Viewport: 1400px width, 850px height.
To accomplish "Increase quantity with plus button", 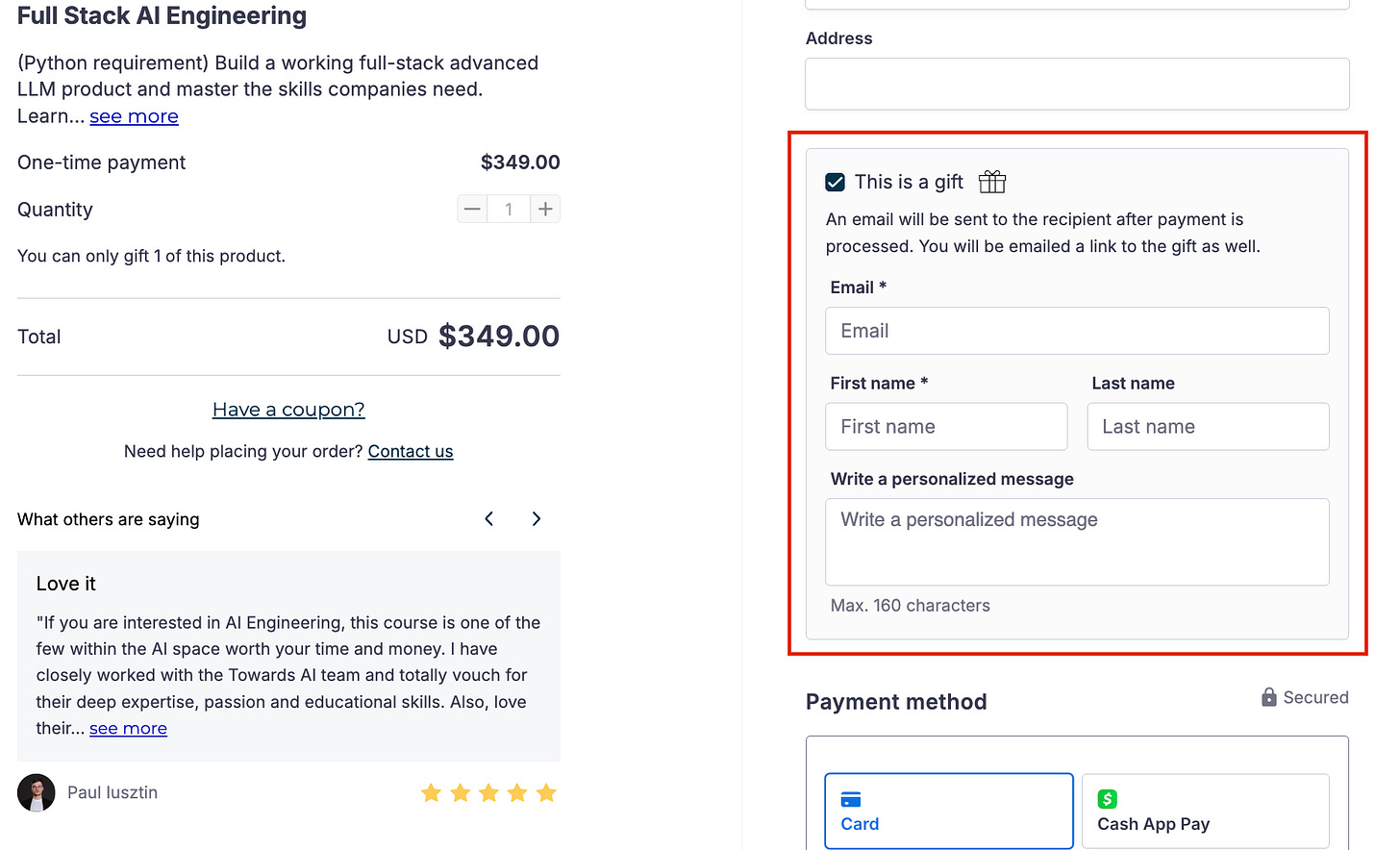I will [545, 209].
